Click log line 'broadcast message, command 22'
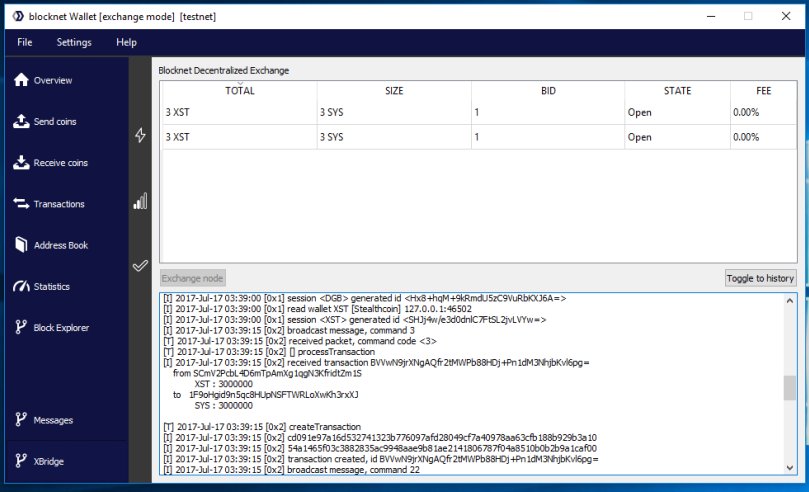Viewport: 809px width, 492px height. pos(292,470)
